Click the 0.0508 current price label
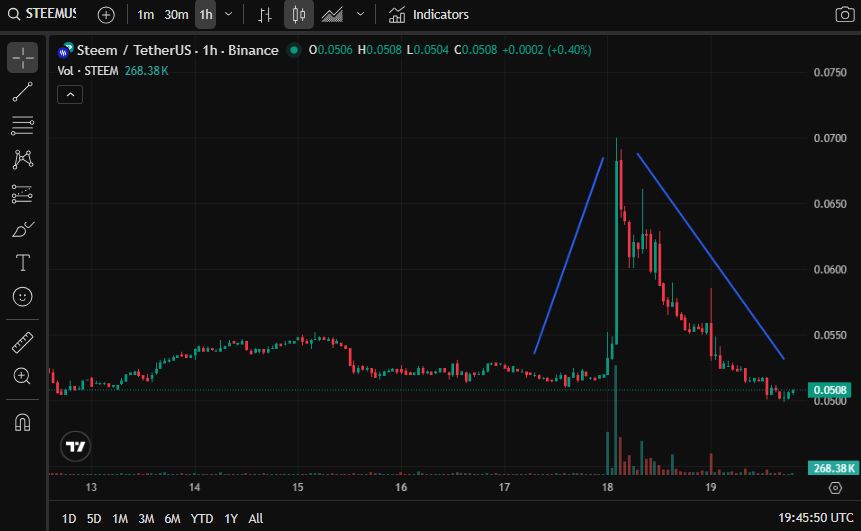Image resolution: width=861 pixels, height=531 pixels. [x=830, y=390]
